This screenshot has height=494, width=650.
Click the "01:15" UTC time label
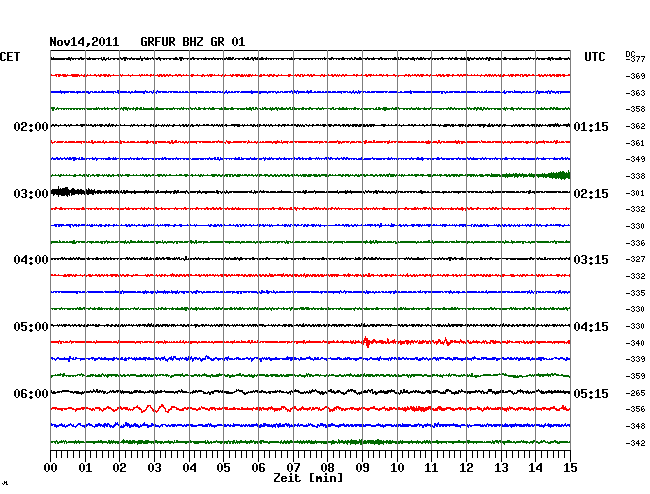point(591,126)
